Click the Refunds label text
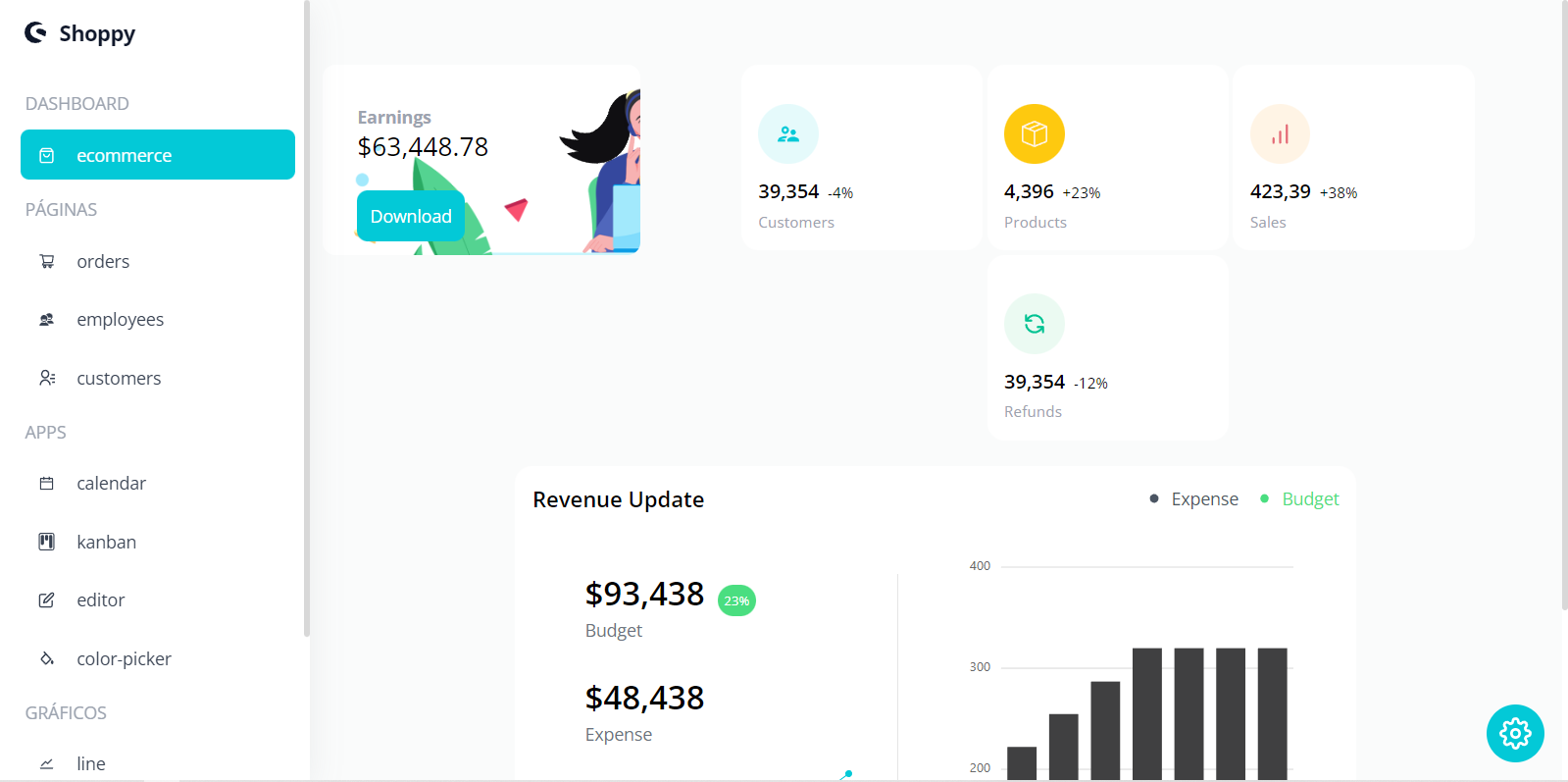 click(1033, 412)
